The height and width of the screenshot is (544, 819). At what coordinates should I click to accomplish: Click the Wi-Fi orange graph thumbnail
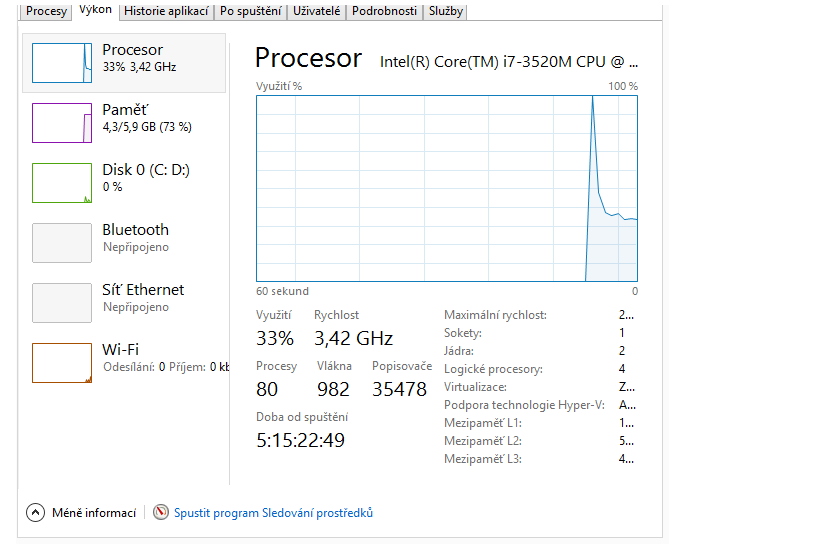62,363
